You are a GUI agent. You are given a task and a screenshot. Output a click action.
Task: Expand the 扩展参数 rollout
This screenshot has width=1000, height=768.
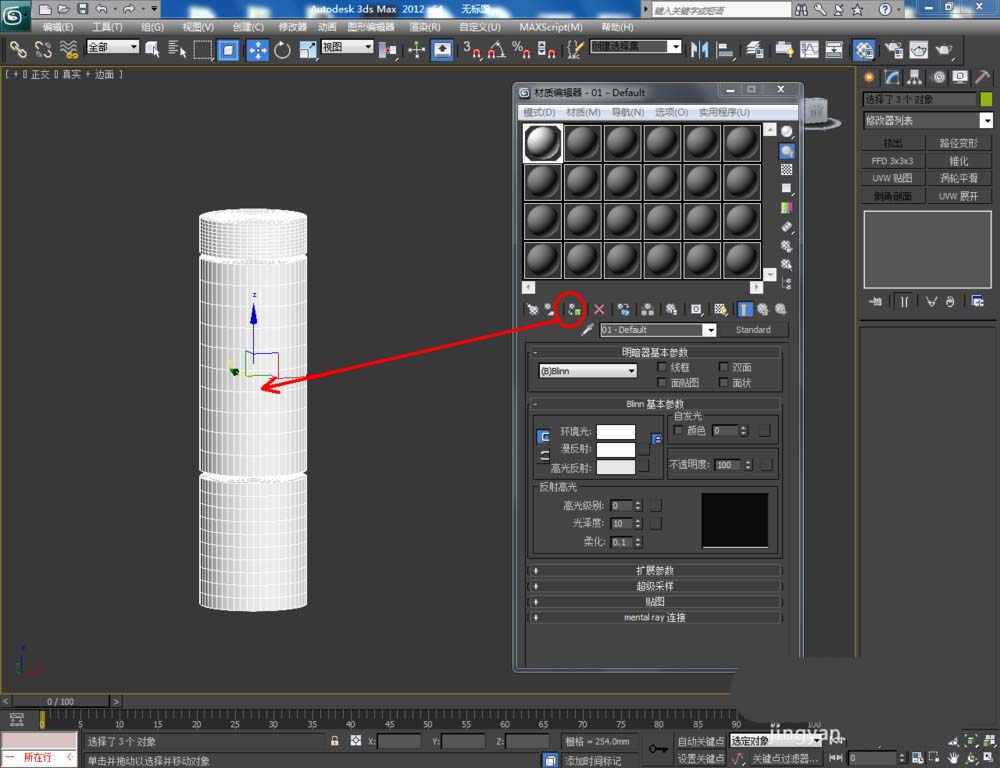(655, 570)
